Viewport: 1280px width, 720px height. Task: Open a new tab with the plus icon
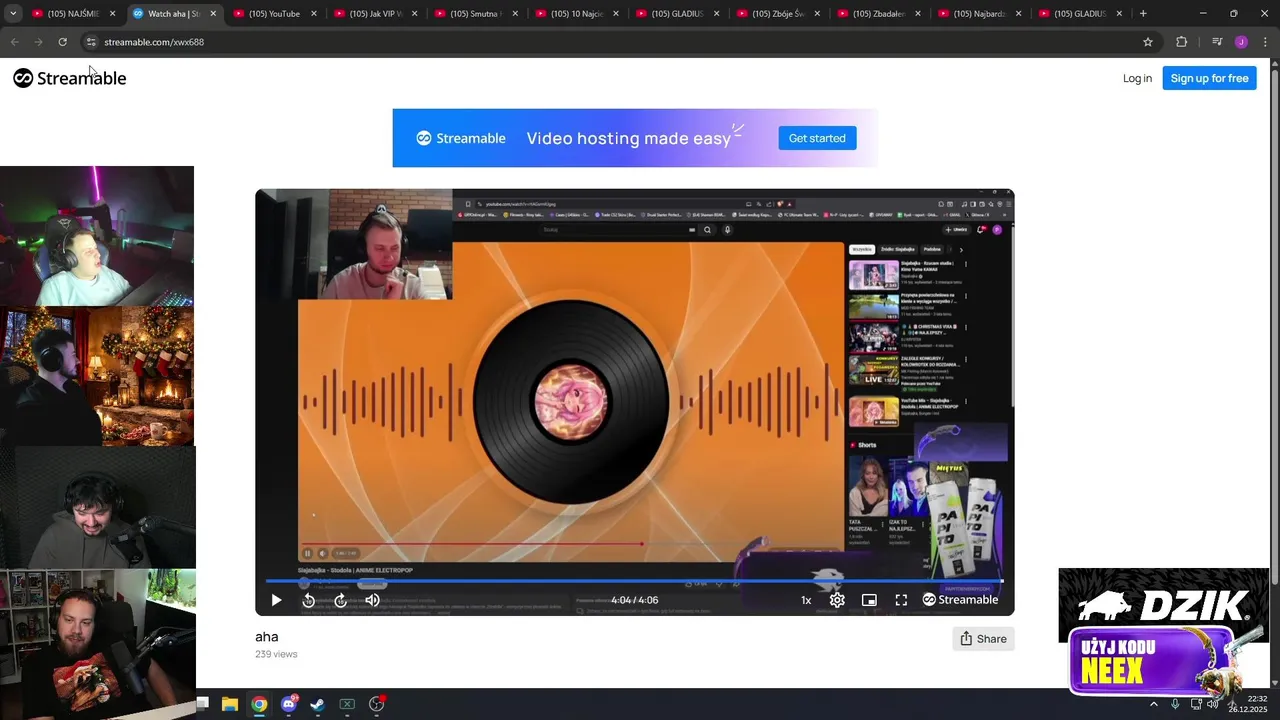click(x=1143, y=13)
